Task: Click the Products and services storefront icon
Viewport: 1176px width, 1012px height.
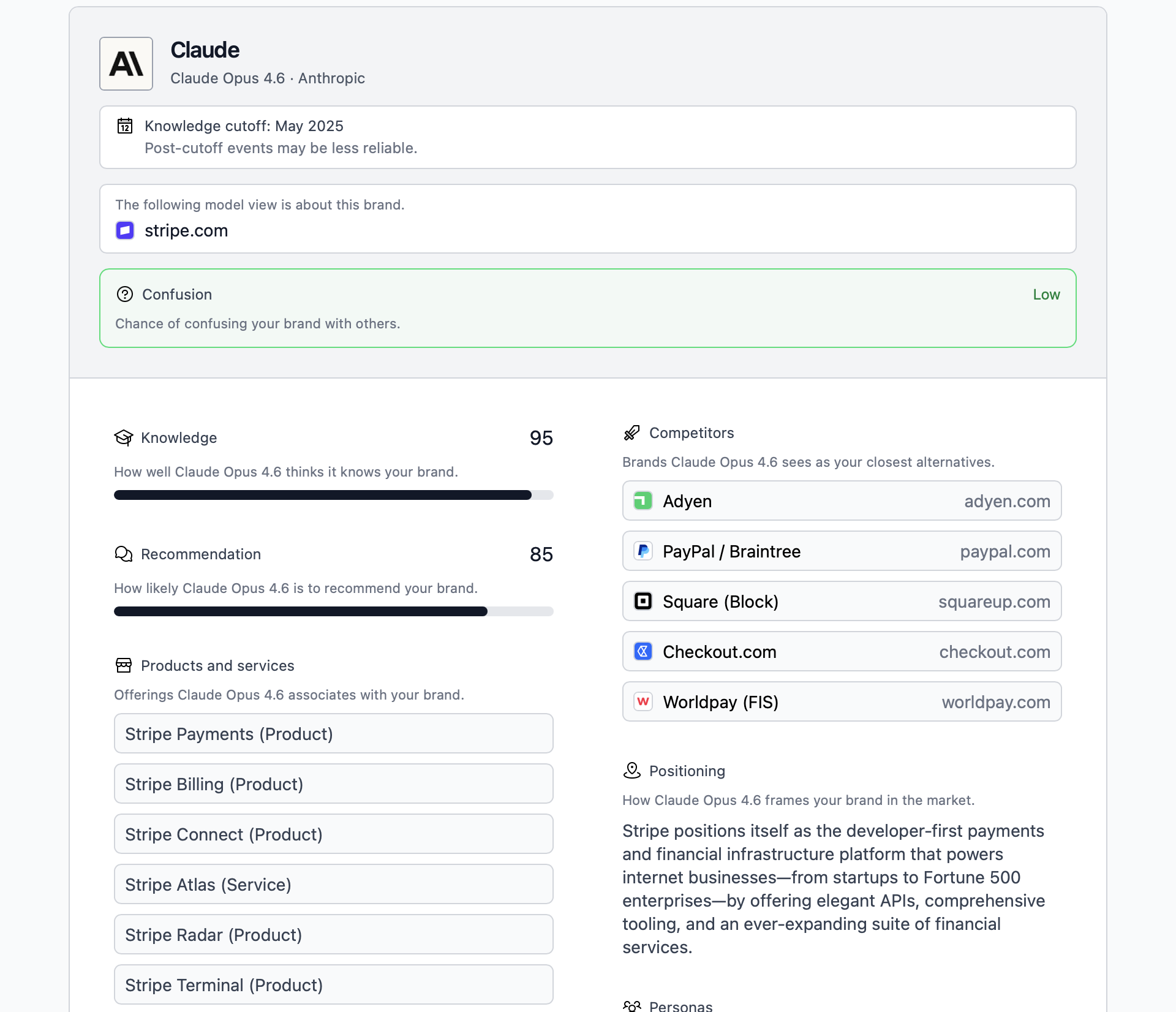Action: click(x=124, y=665)
